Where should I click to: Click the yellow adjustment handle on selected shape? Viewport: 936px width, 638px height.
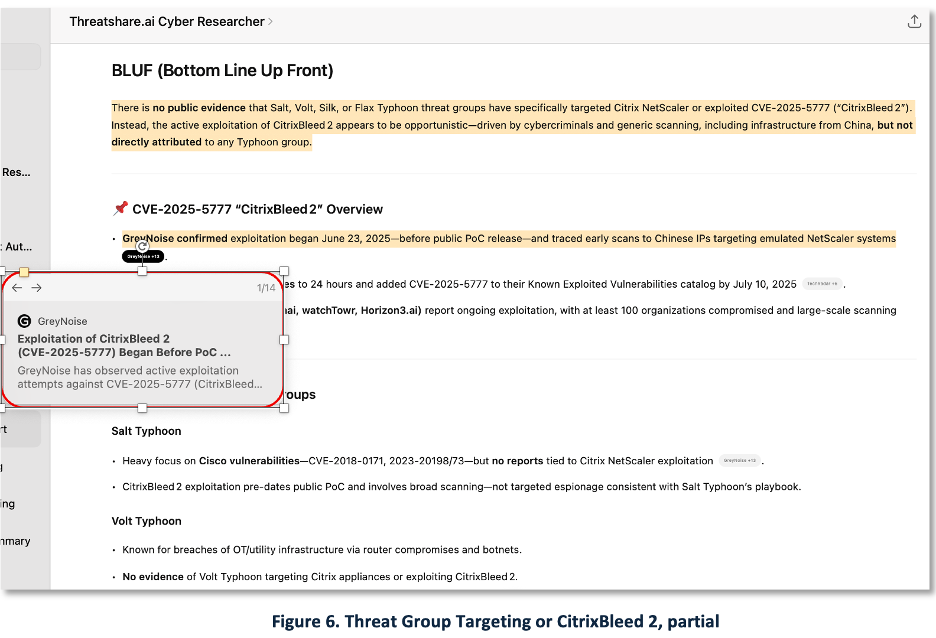coord(24,272)
